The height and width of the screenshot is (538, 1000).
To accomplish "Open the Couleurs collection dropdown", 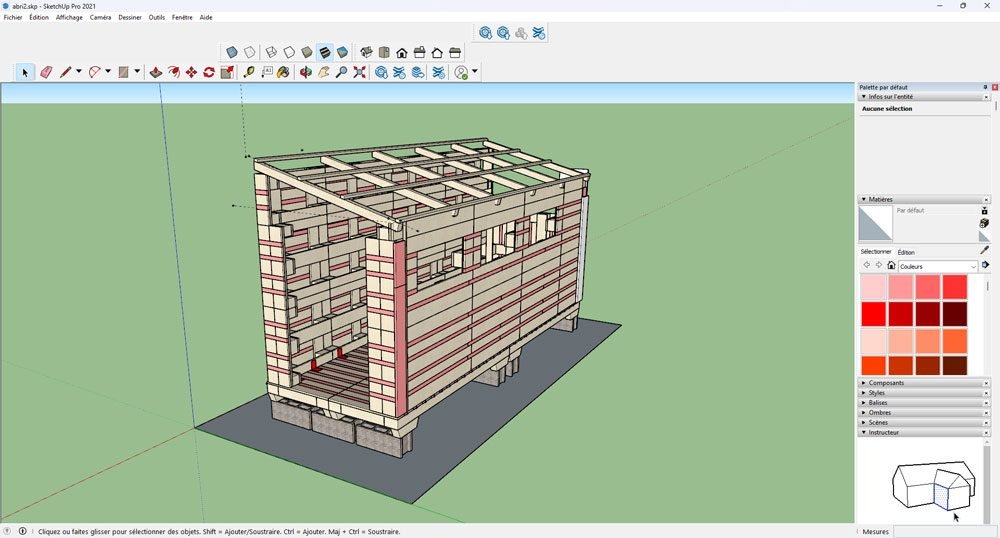I will [938, 266].
